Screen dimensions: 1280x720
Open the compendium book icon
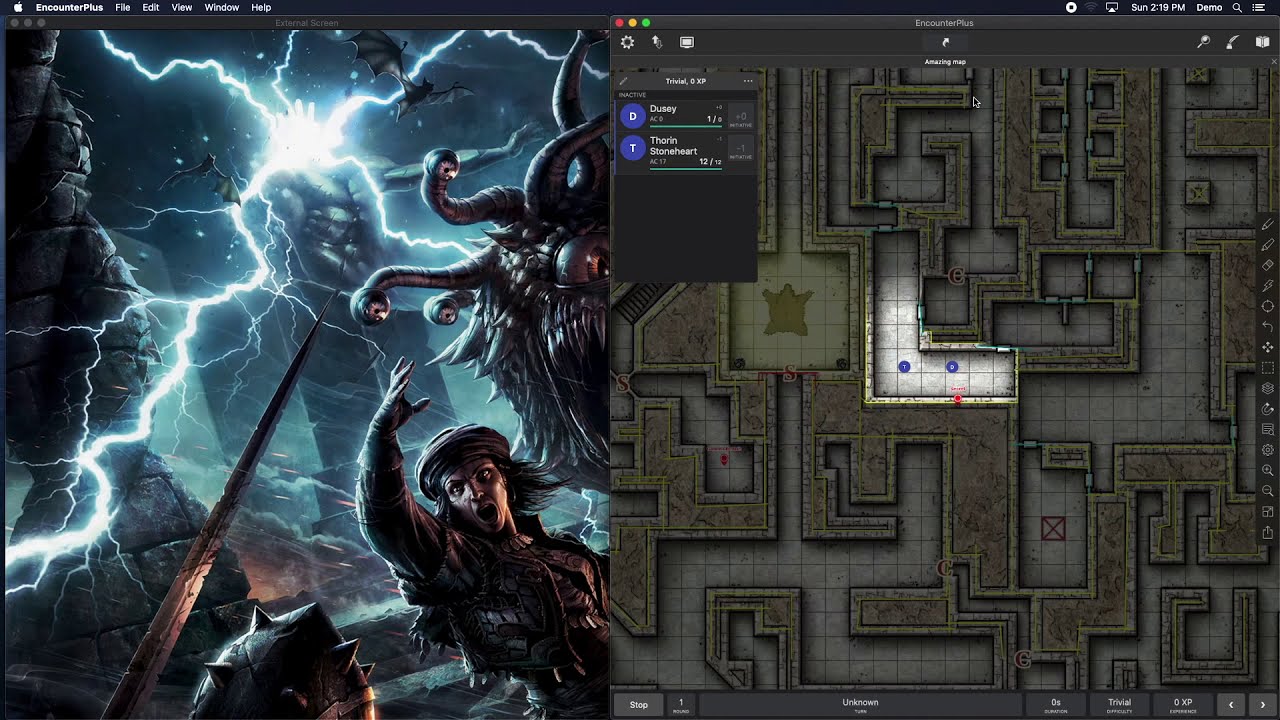point(1262,42)
